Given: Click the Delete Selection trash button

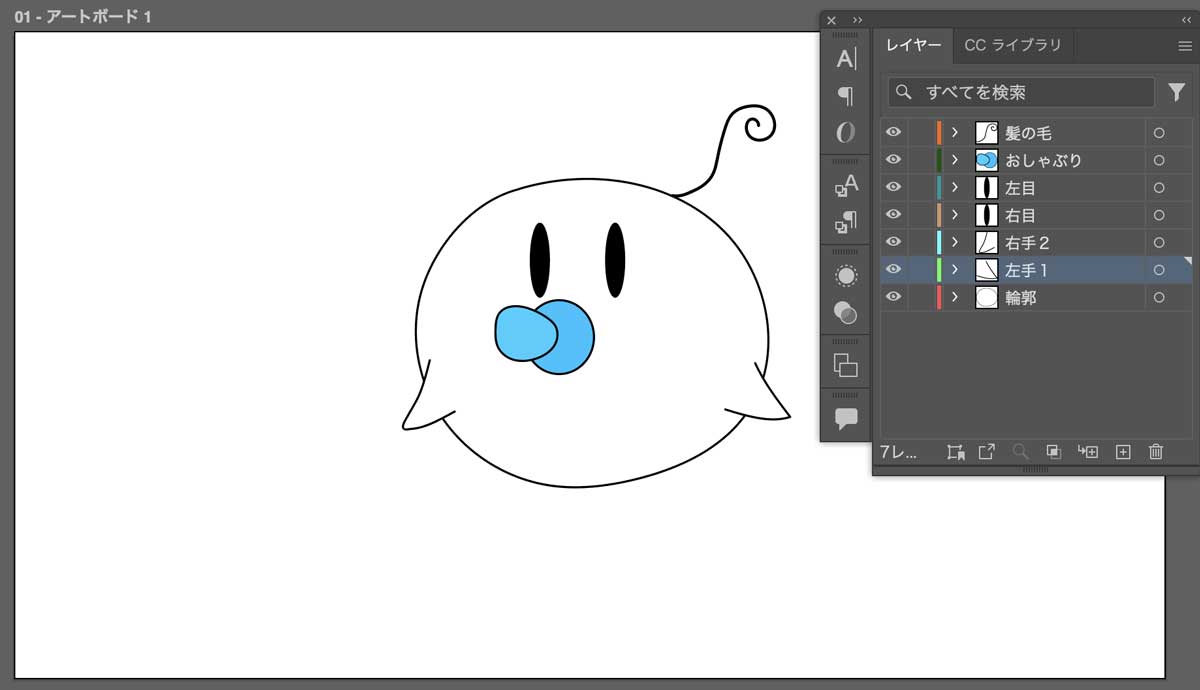Looking at the screenshot, I should pyautogui.click(x=1155, y=452).
